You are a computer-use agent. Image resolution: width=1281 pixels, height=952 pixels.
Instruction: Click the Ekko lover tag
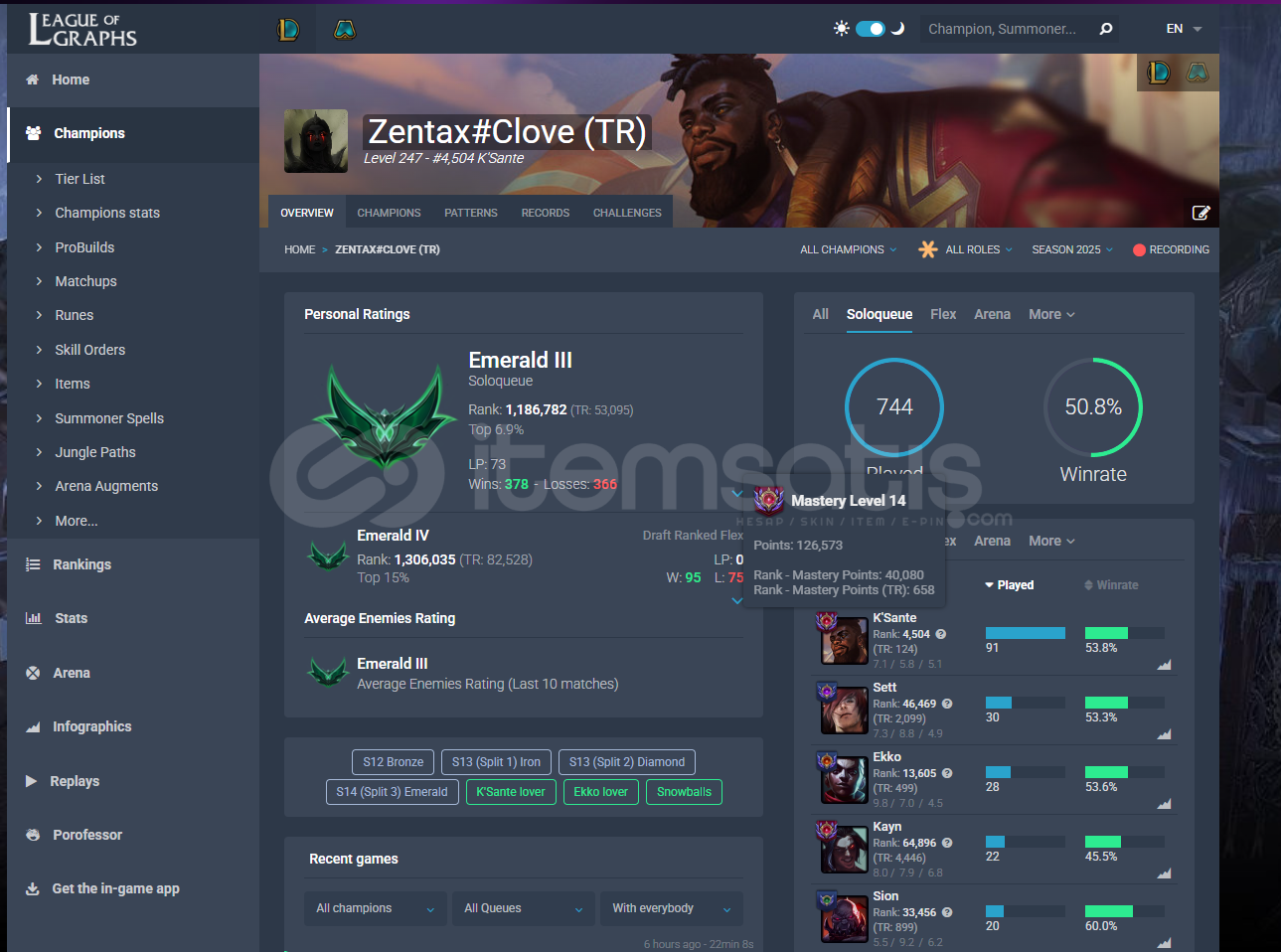pyautogui.click(x=600, y=792)
